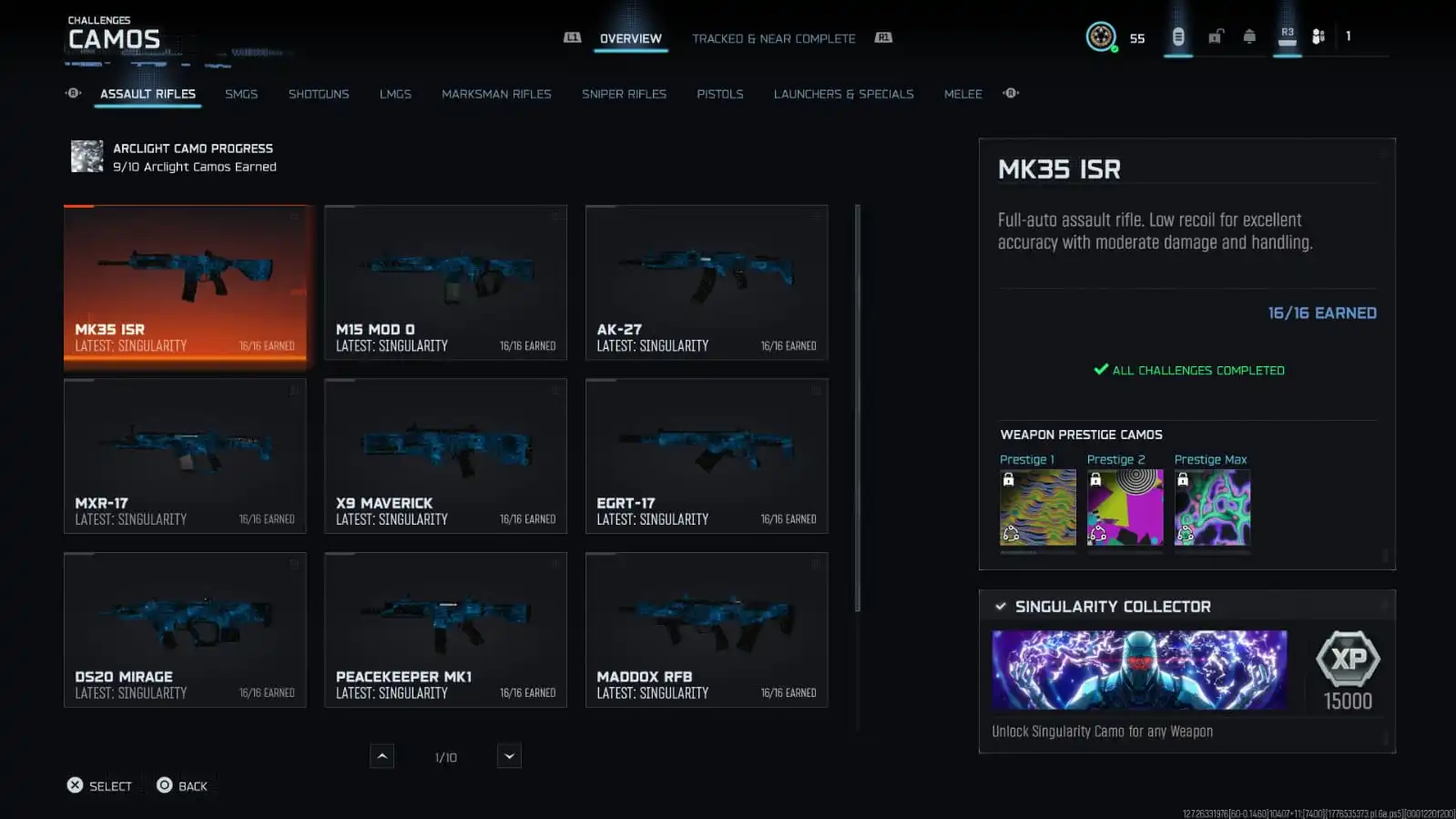Select the Sniper Rifles category tab
Image resolution: width=1456 pixels, height=819 pixels.
(624, 94)
